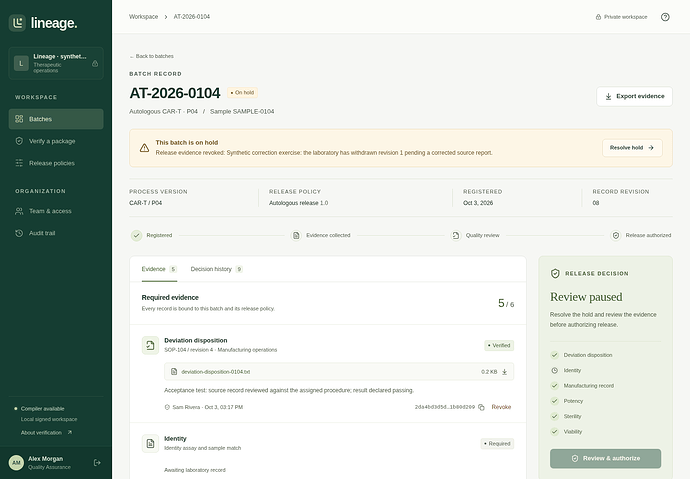The height and width of the screenshot is (479, 690).
Task: Open the workspace lock icon in switcher
Action: coord(95,64)
